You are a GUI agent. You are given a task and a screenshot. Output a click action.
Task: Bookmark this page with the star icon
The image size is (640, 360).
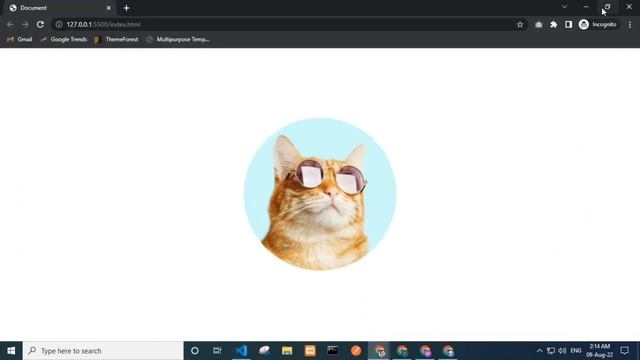[520, 24]
